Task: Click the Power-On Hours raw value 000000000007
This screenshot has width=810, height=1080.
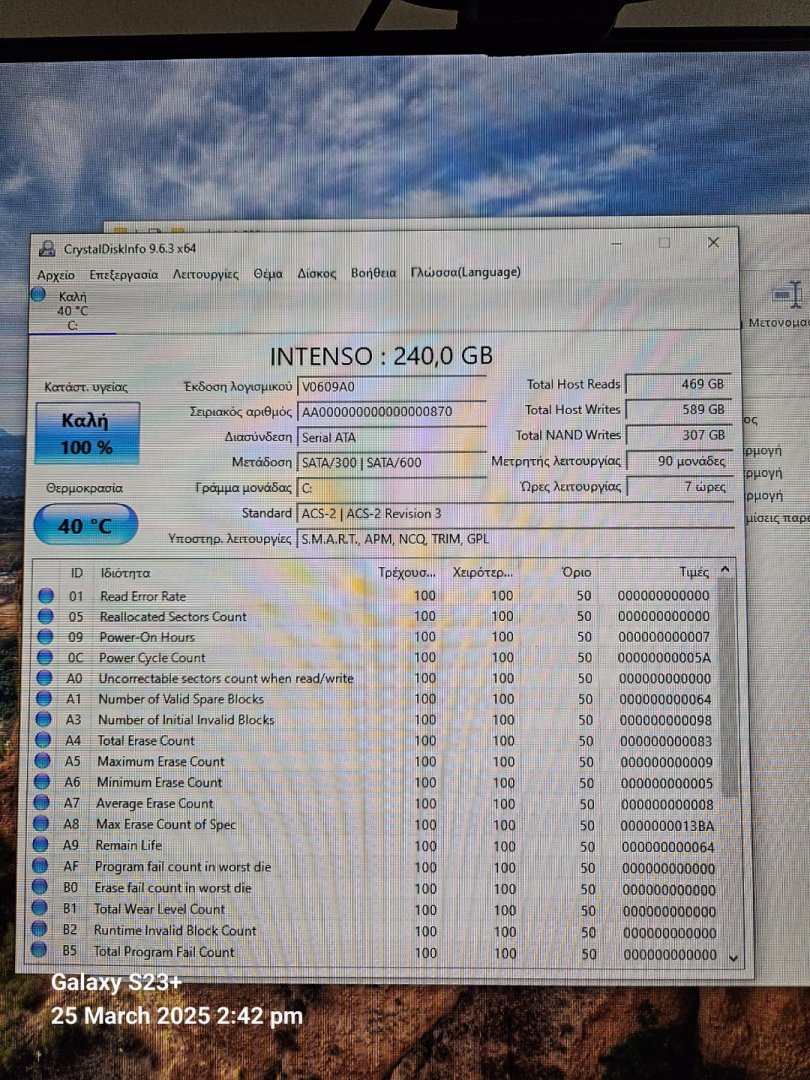Action: click(663, 637)
